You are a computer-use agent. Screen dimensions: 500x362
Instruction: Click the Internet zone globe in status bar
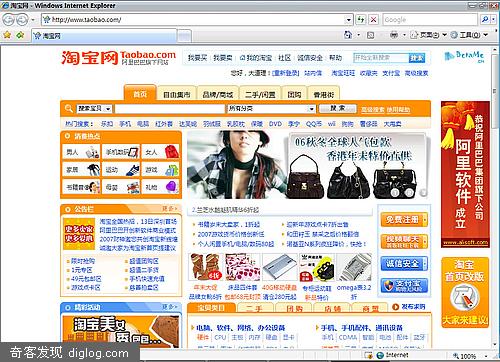tap(380, 355)
